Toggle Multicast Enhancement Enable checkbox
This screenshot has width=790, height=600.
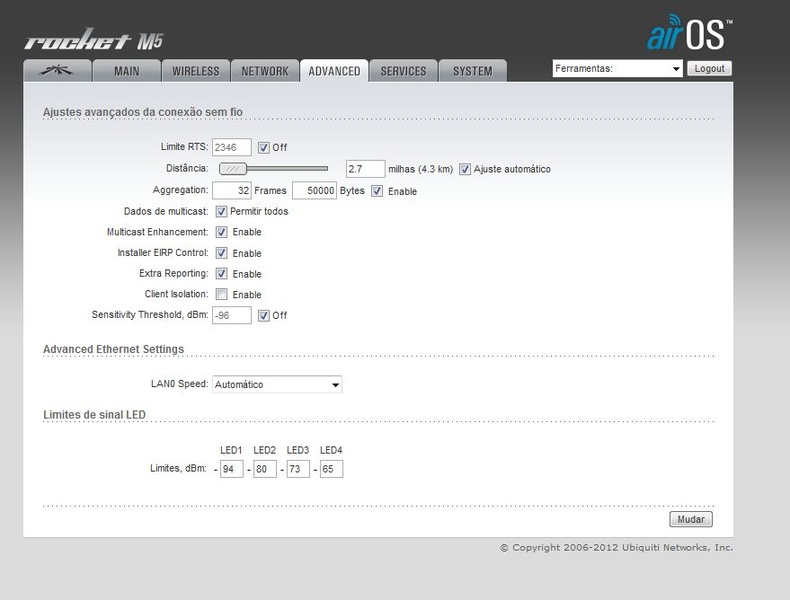click(221, 232)
